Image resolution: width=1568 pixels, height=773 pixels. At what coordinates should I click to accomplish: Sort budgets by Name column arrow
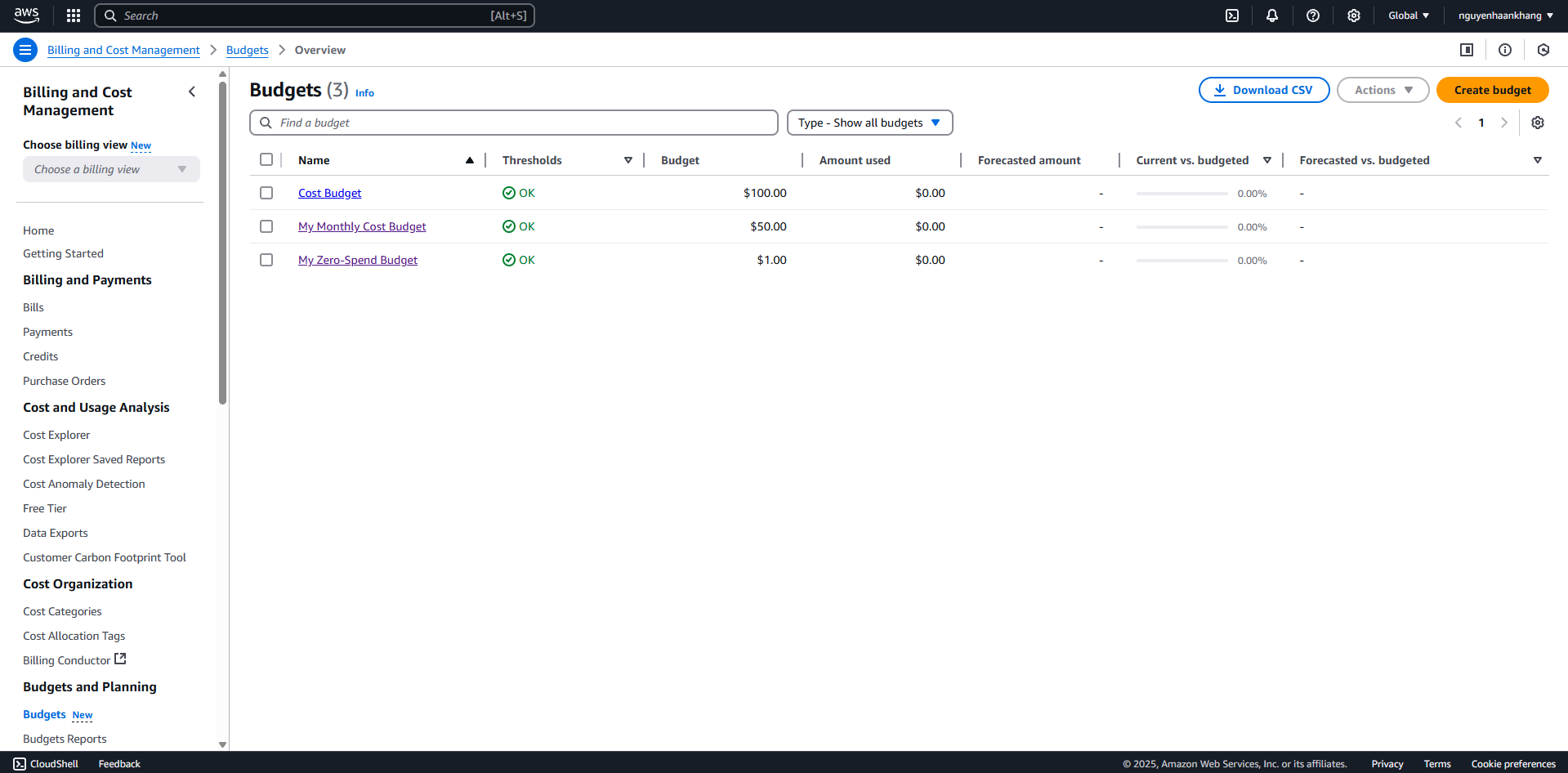click(470, 160)
